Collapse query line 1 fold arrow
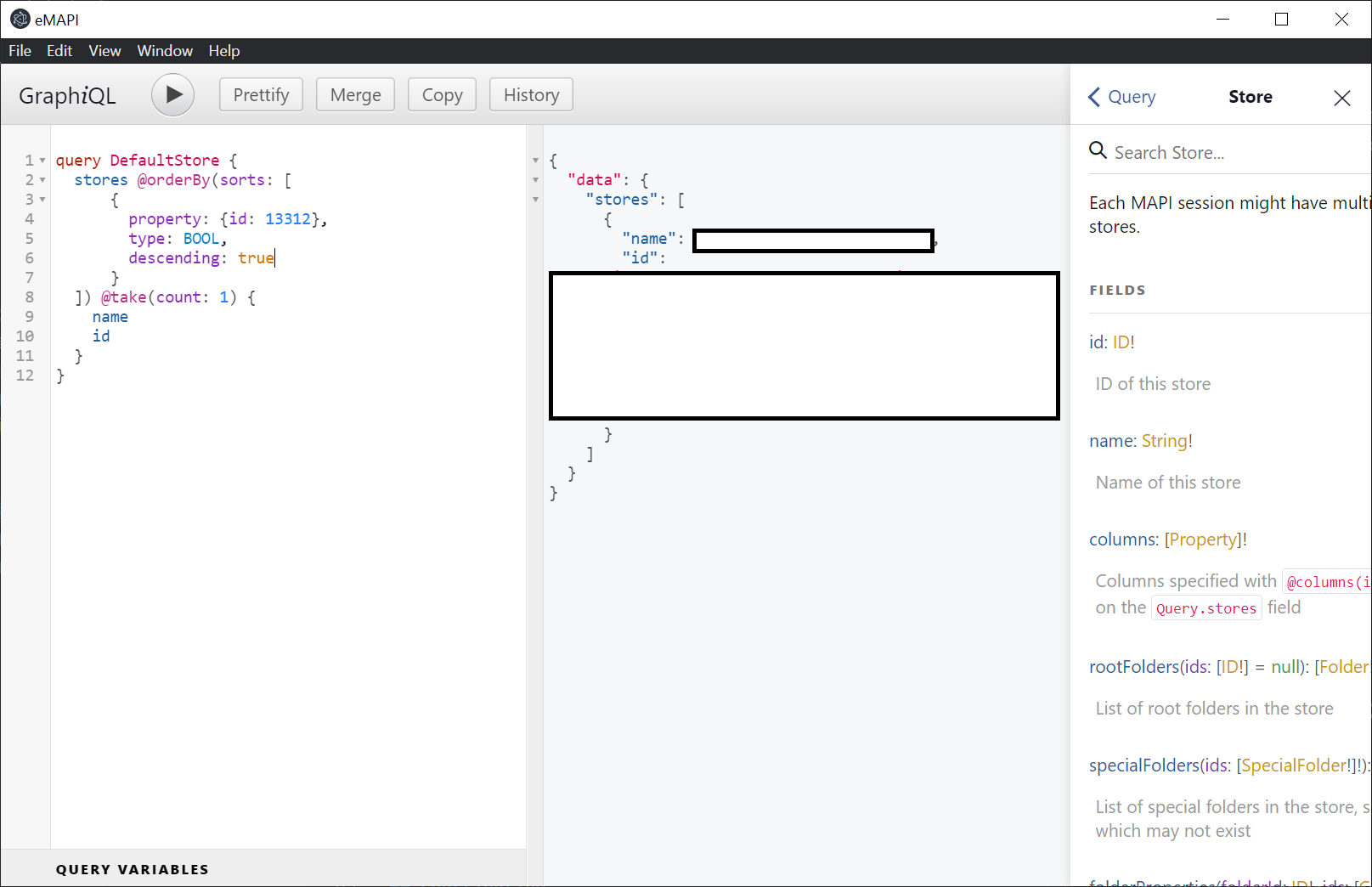The width and height of the screenshot is (1372, 887). [x=42, y=161]
